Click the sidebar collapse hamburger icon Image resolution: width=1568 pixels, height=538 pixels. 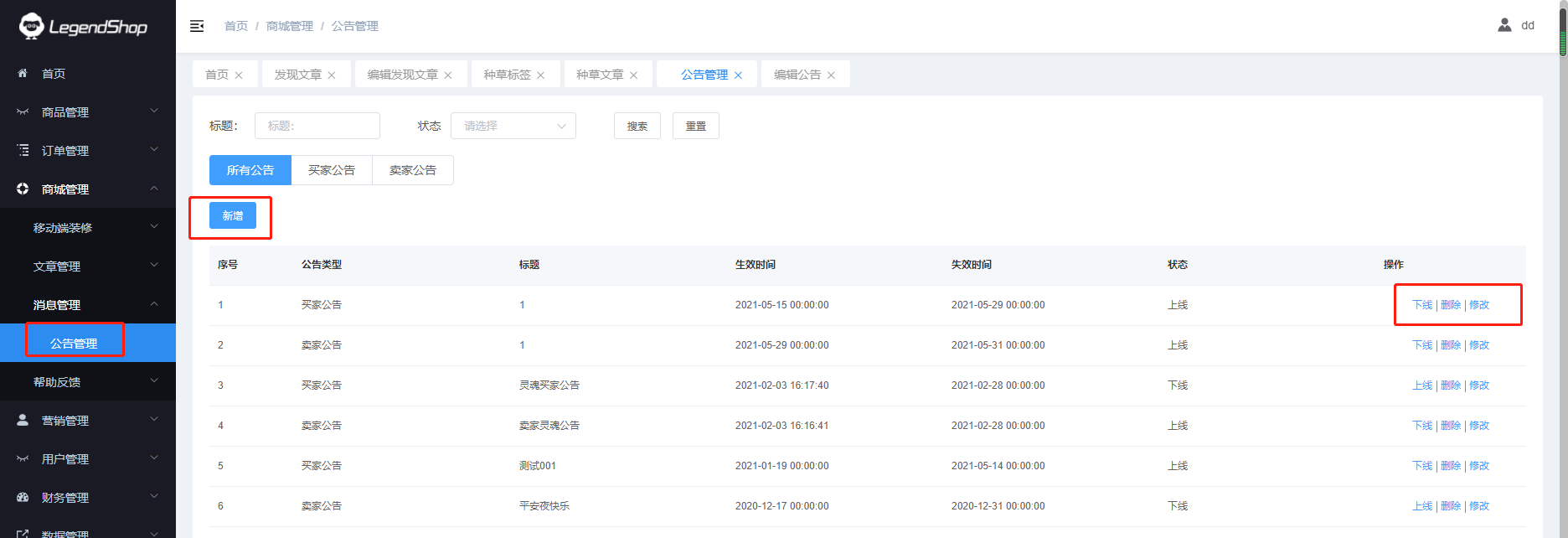tap(197, 26)
